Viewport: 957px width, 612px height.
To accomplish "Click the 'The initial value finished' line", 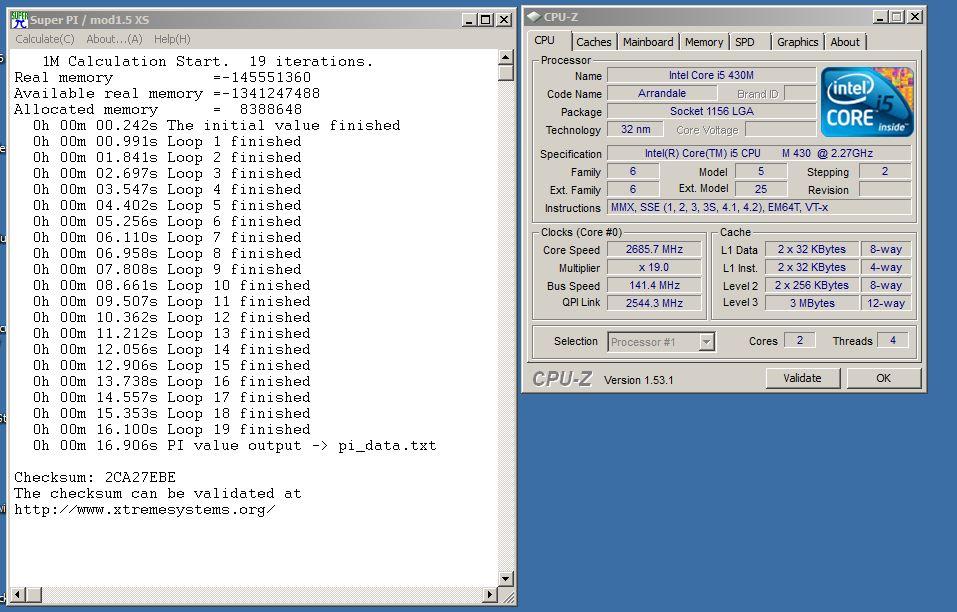I will tap(216, 126).
